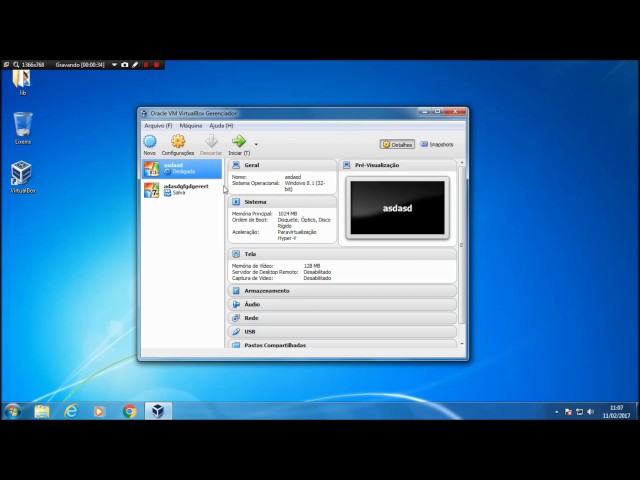Open the VirtualBox desktop shortcut
The height and width of the screenshot is (480, 640).
(x=22, y=176)
